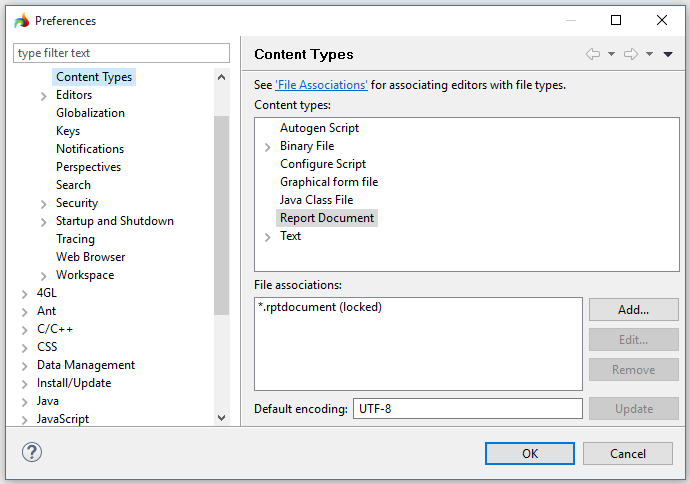This screenshot has height=484, width=690.
Task: Click the help question mark icon
Action: tap(31, 453)
